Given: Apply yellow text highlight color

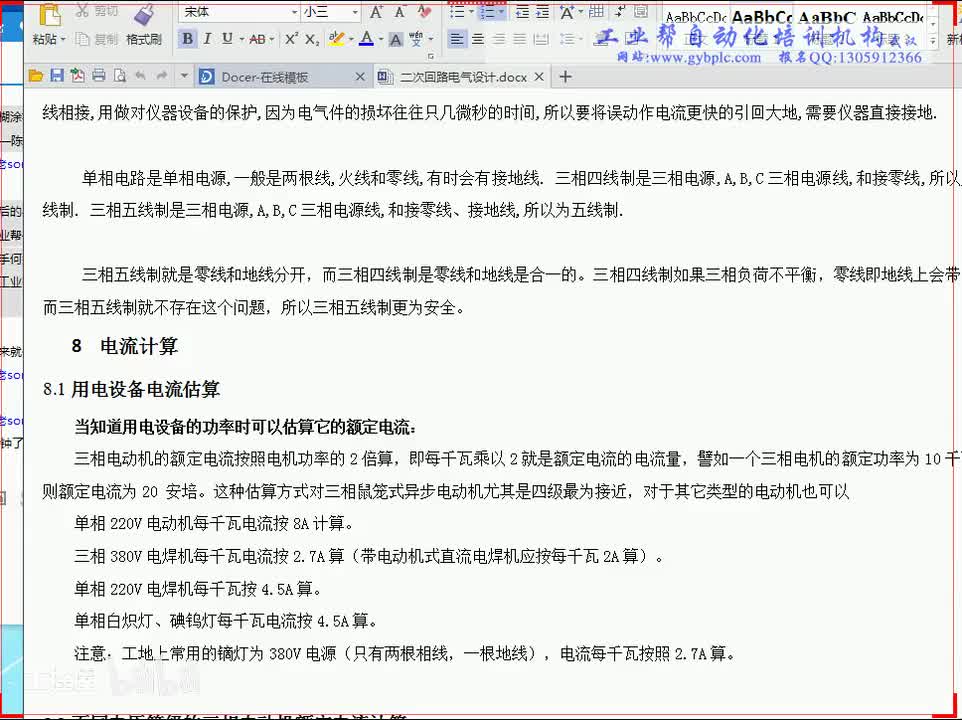Looking at the screenshot, I should (336, 39).
